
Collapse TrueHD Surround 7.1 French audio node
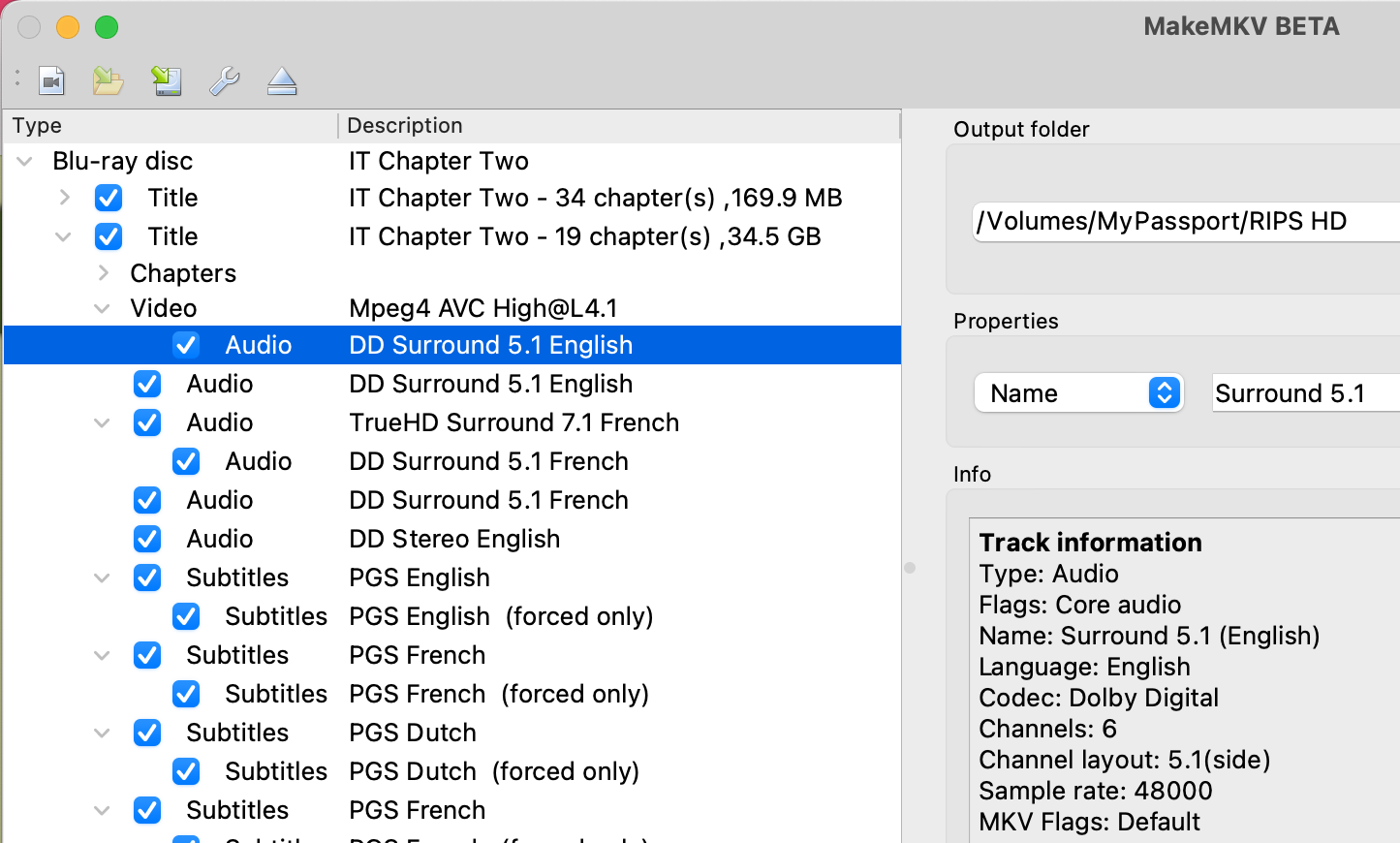tap(102, 422)
